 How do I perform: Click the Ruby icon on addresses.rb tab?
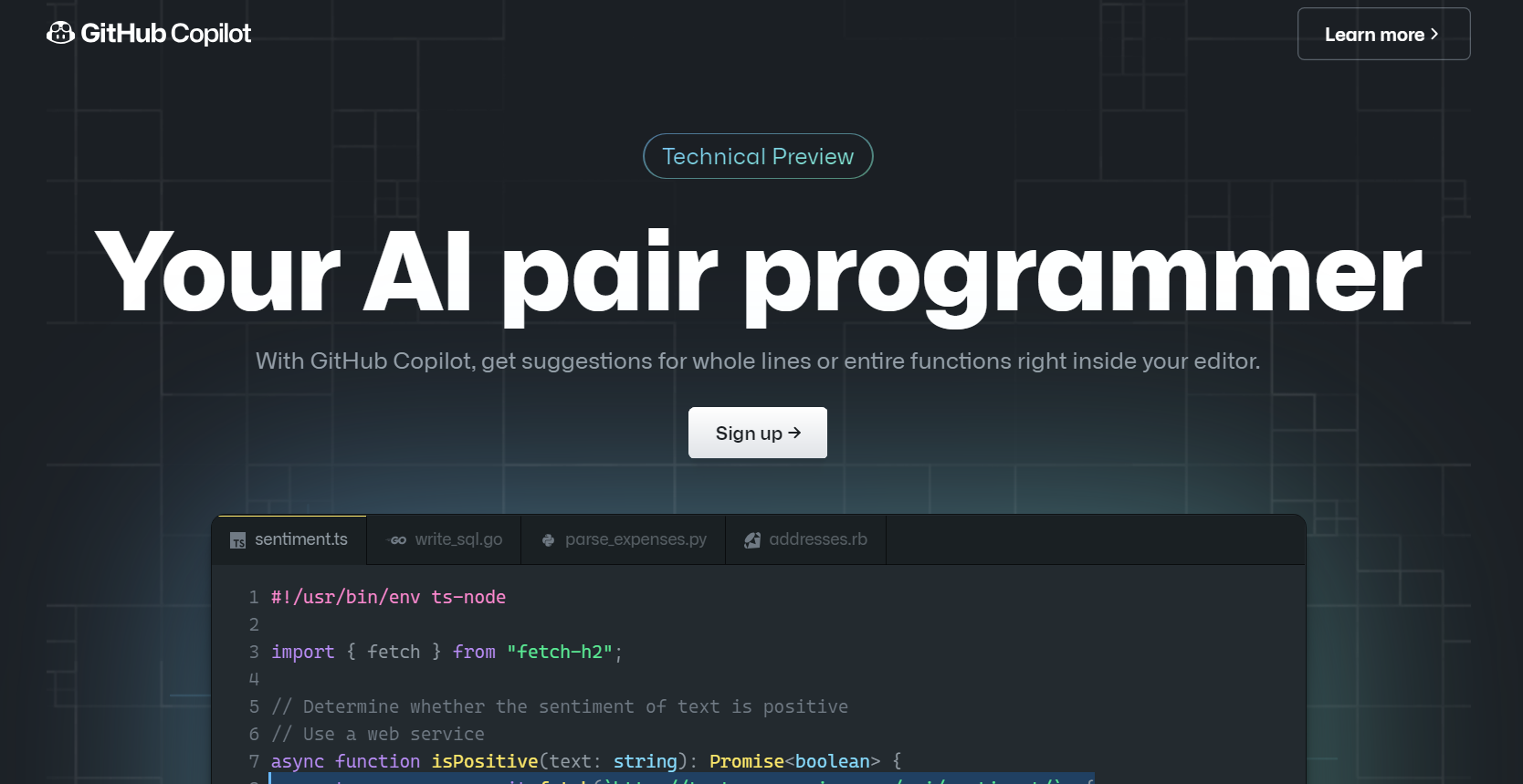coord(752,540)
